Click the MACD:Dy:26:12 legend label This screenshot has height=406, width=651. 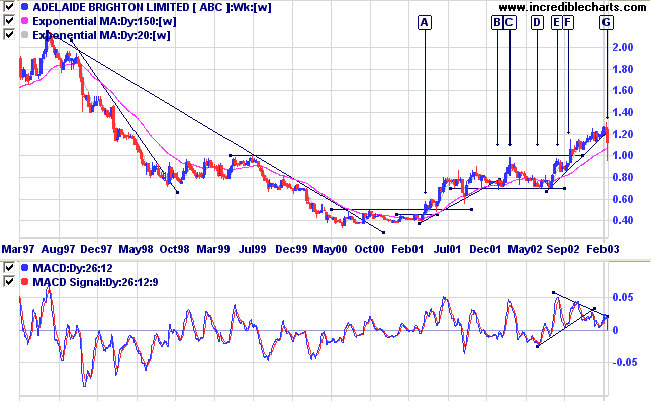pos(73,268)
